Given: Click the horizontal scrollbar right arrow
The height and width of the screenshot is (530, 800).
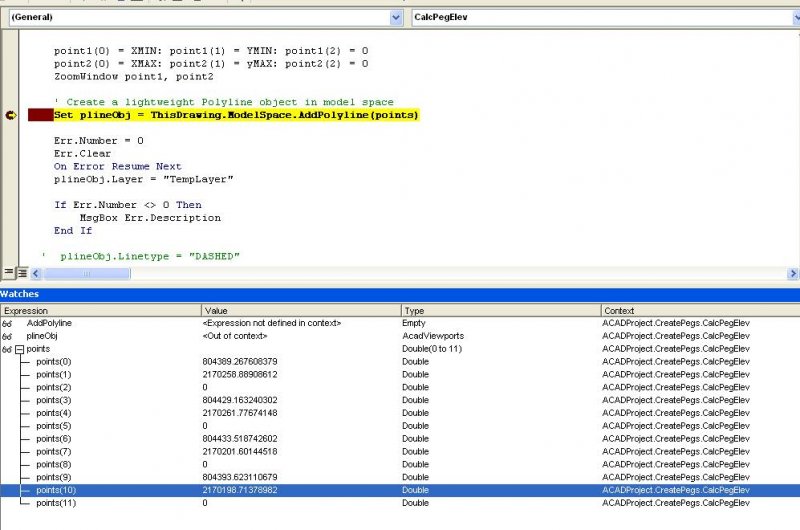Looking at the screenshot, I should (793, 273).
